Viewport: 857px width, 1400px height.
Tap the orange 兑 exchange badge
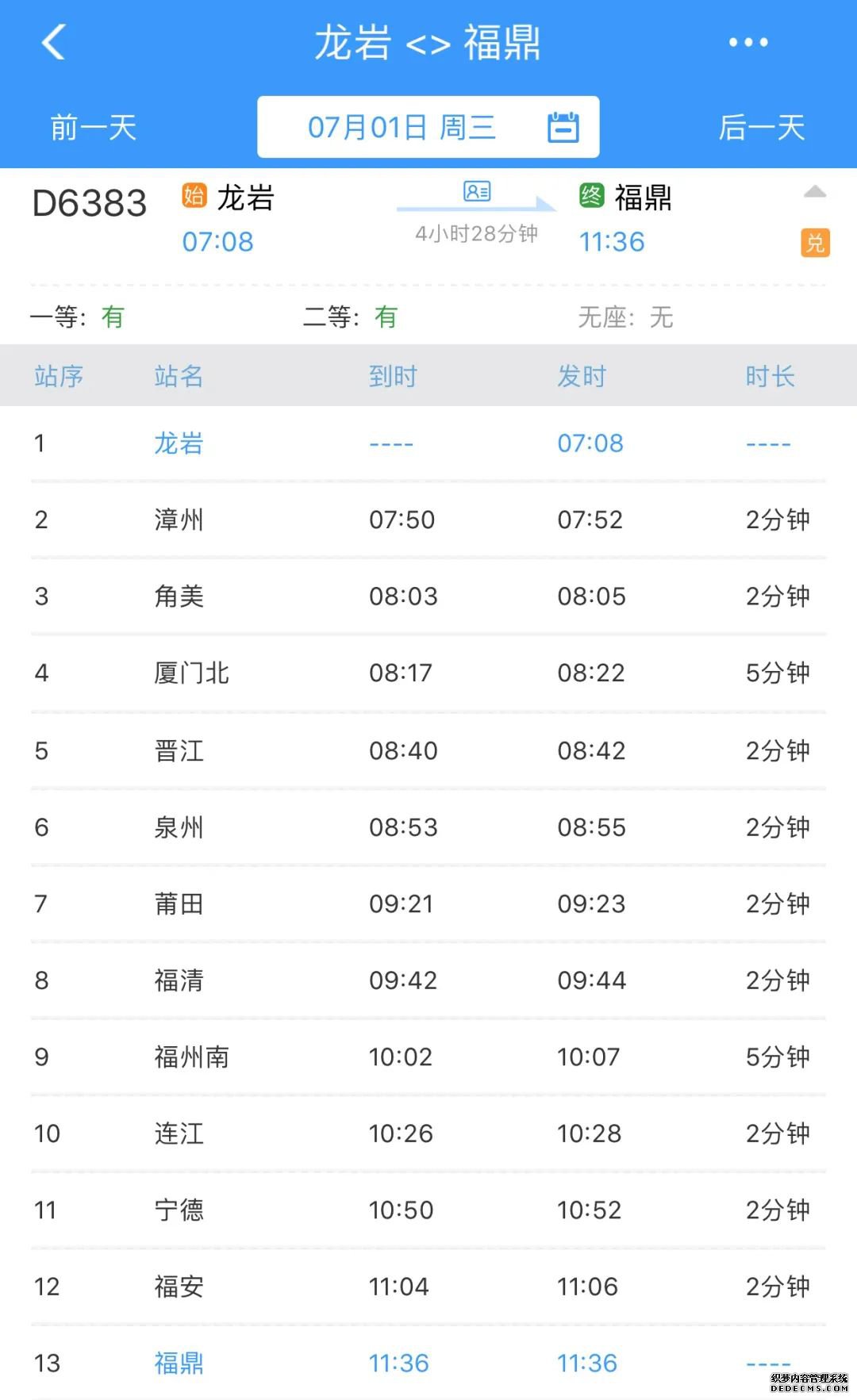[x=815, y=243]
